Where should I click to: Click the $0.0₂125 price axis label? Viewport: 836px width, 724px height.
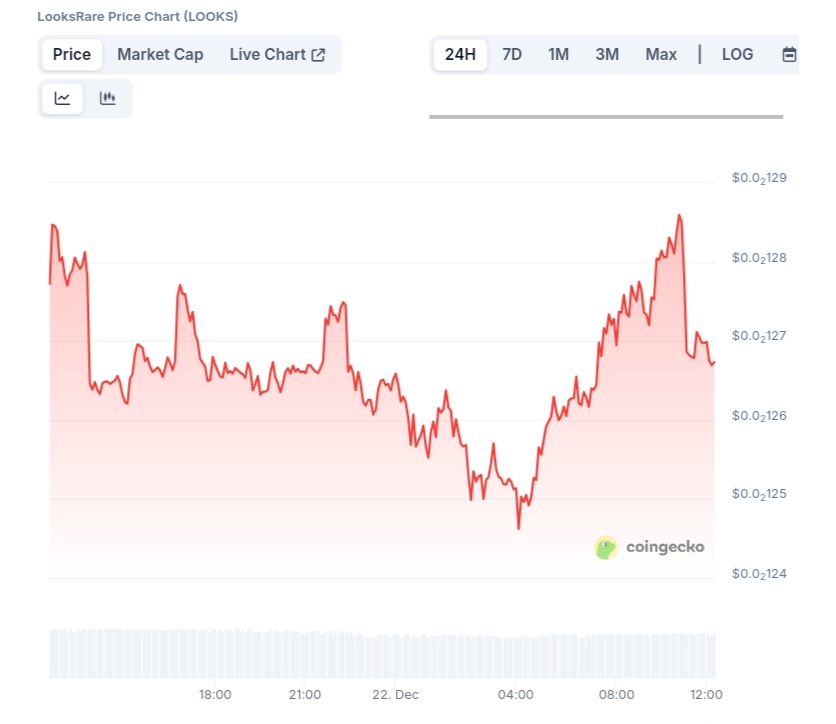point(759,494)
